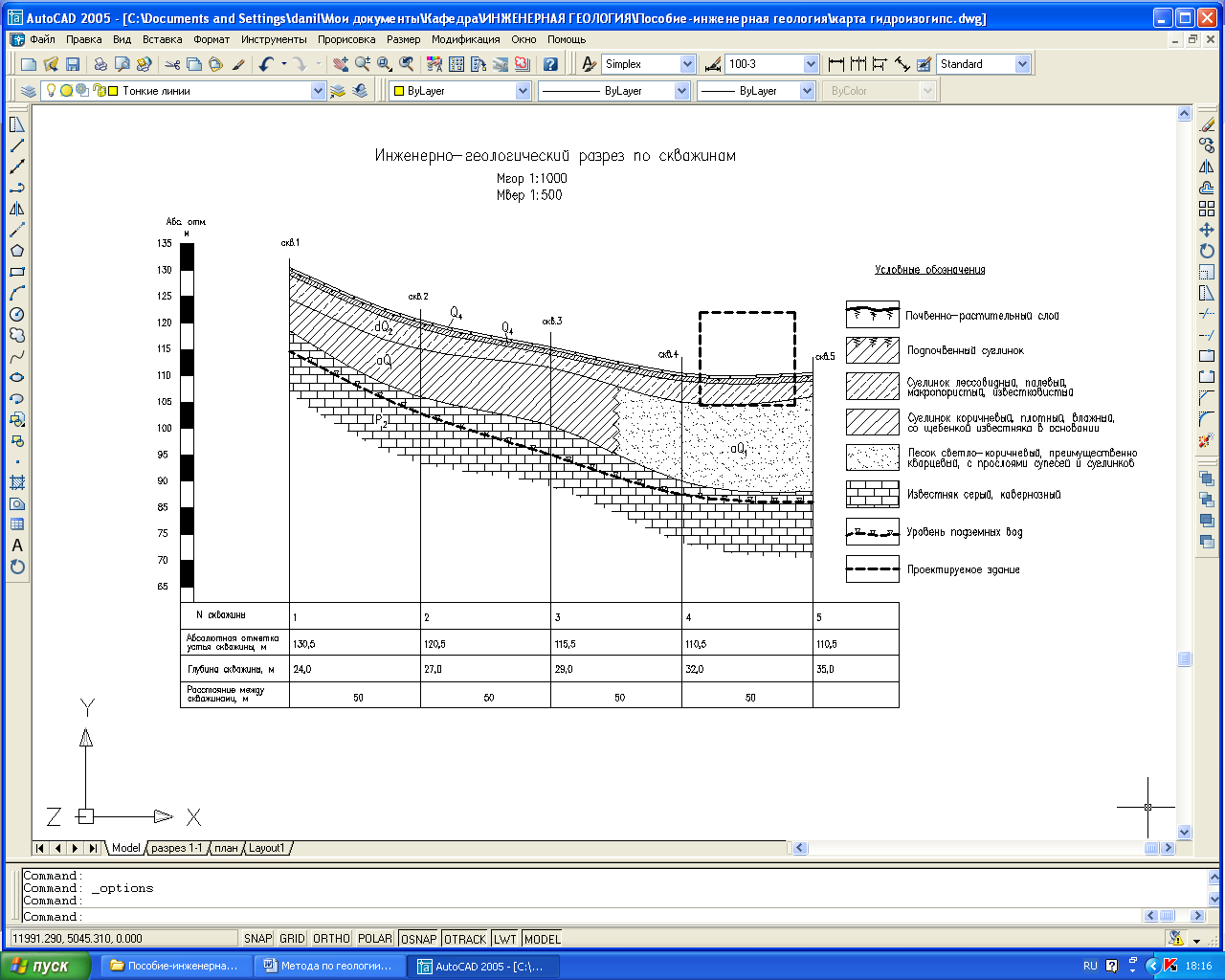1225x980 pixels.
Task: Toggle LWT lineweight display
Action: pos(505,939)
